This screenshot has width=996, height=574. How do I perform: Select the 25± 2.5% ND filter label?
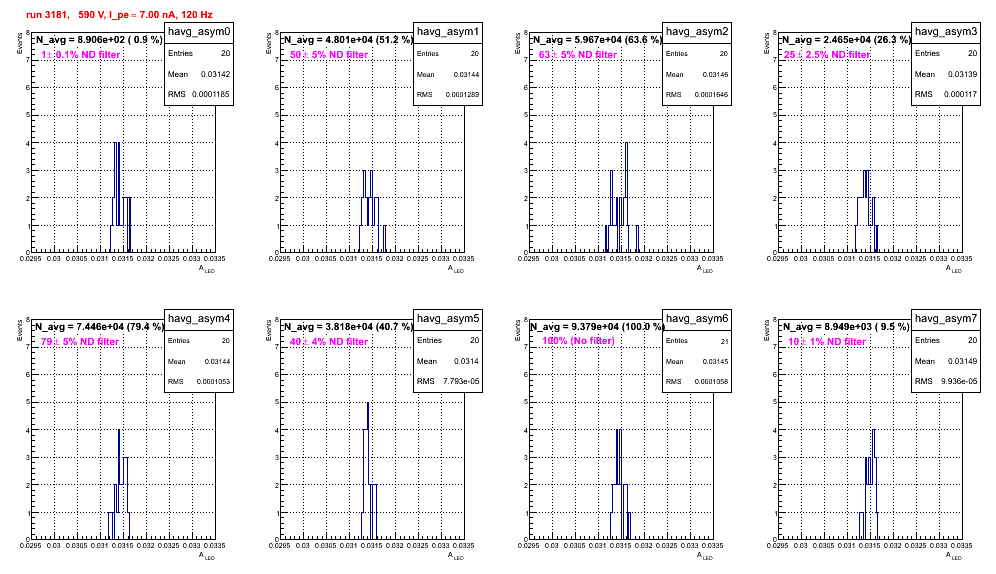[827, 55]
